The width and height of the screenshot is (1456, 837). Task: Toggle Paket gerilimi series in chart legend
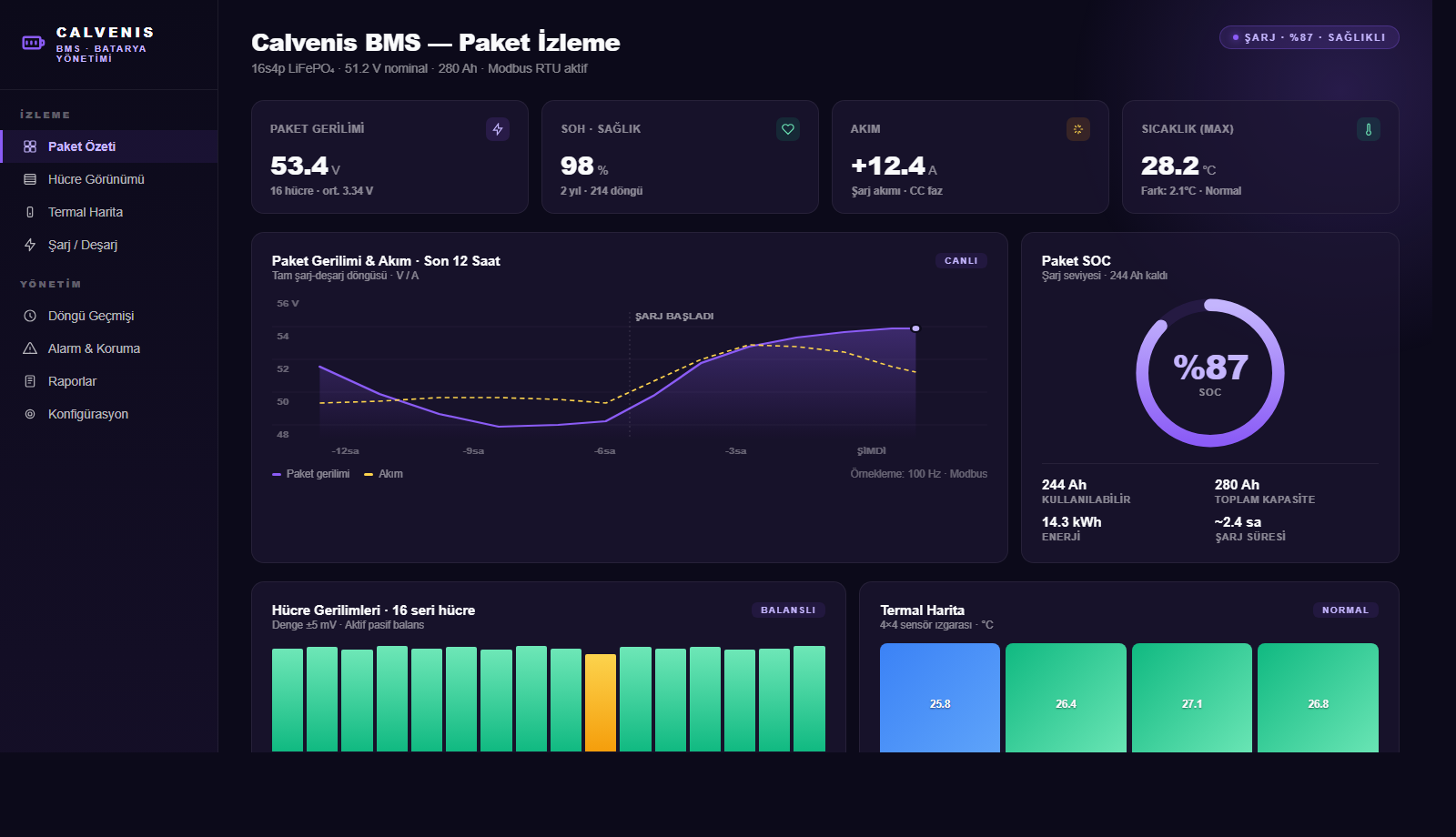[311, 474]
